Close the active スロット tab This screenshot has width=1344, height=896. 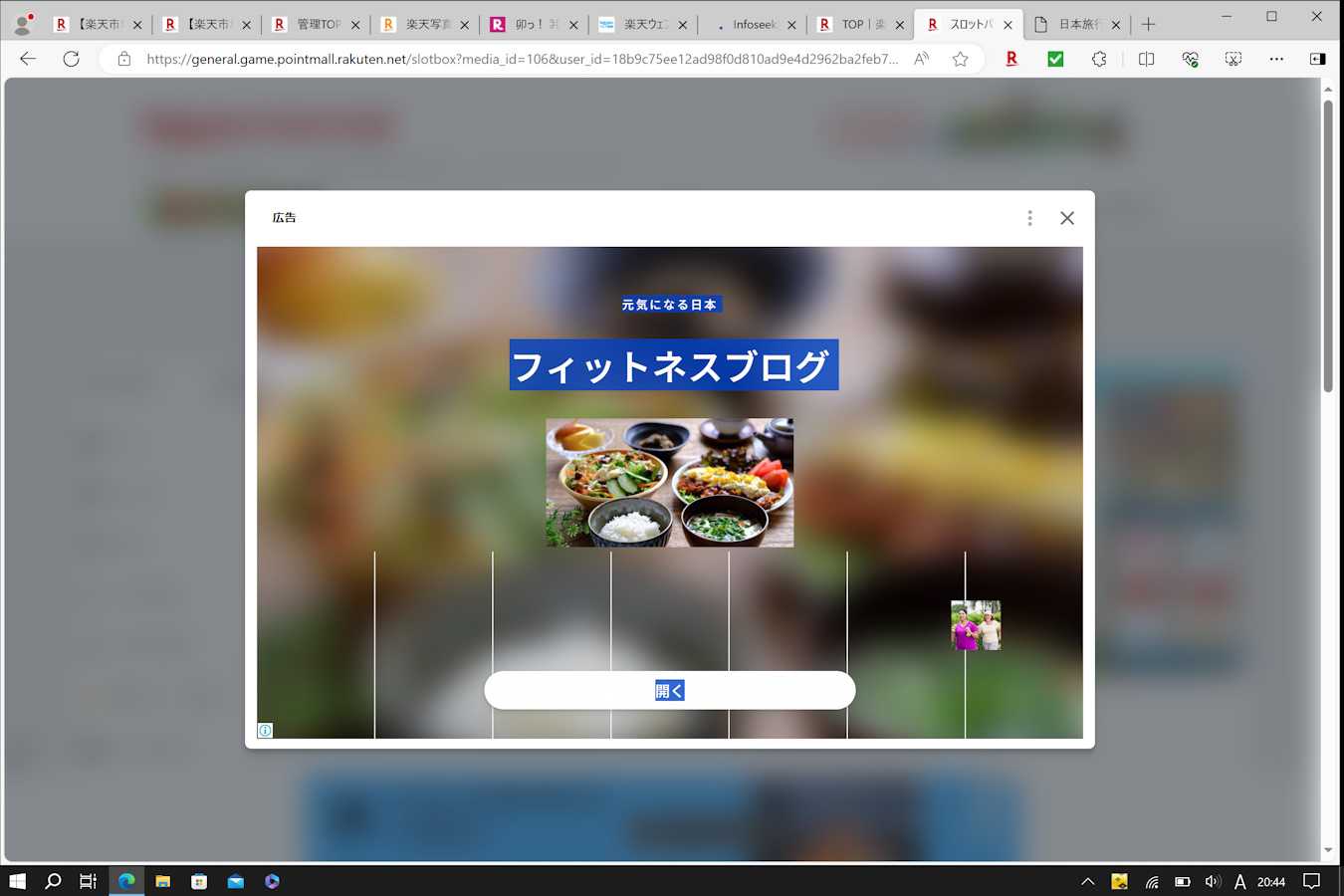1008,25
